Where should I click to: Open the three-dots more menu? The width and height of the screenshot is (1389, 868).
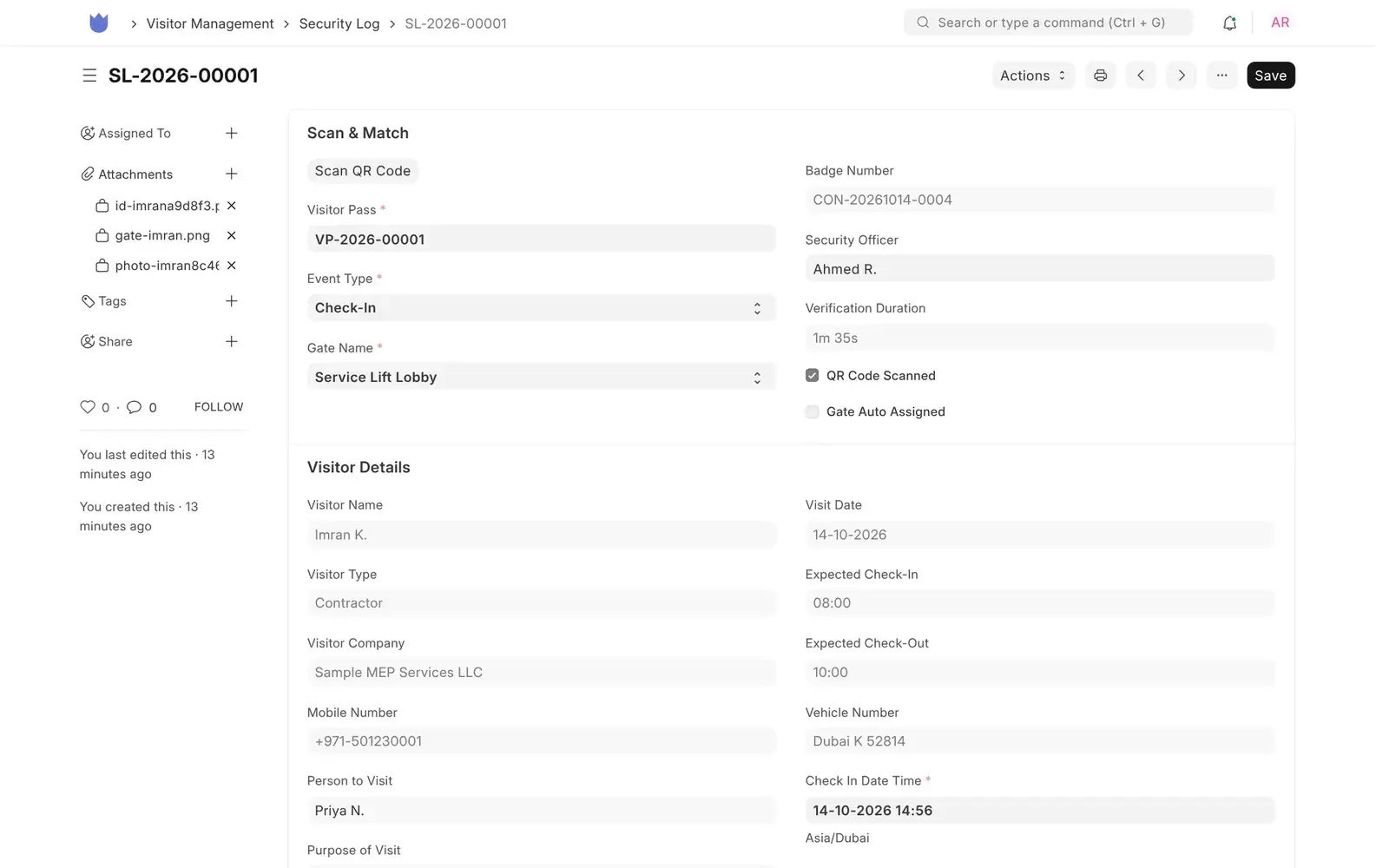[1221, 76]
